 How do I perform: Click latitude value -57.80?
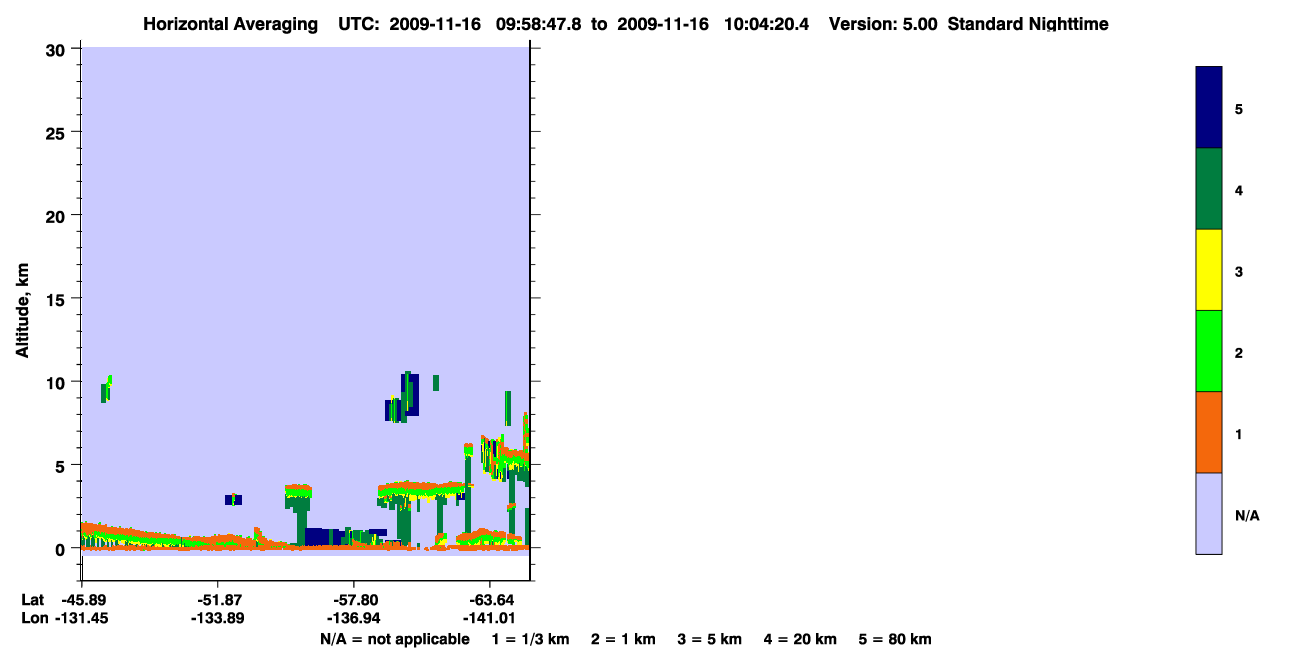point(354,600)
